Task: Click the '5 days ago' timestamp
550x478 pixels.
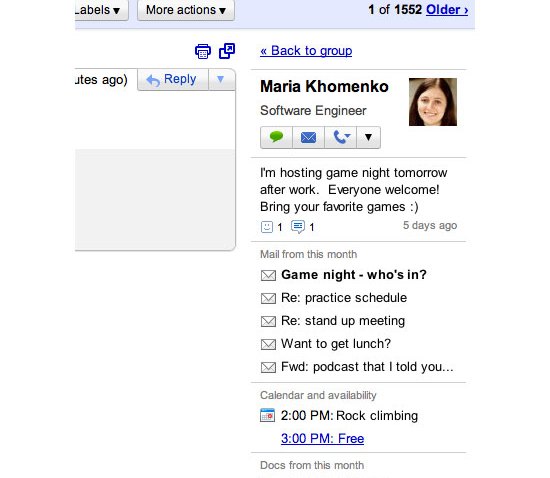Action: pos(430,225)
